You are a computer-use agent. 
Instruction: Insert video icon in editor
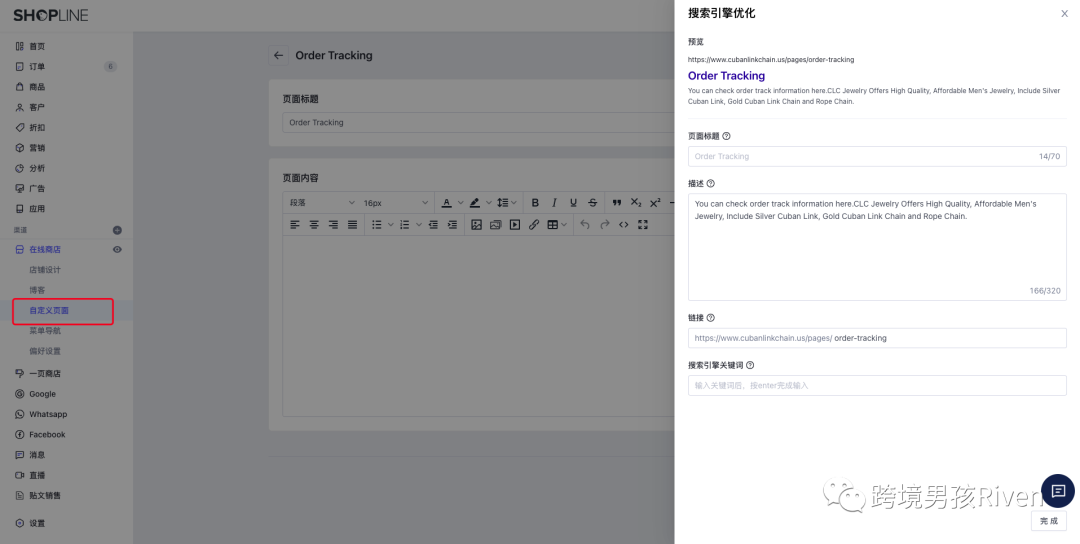pos(515,224)
